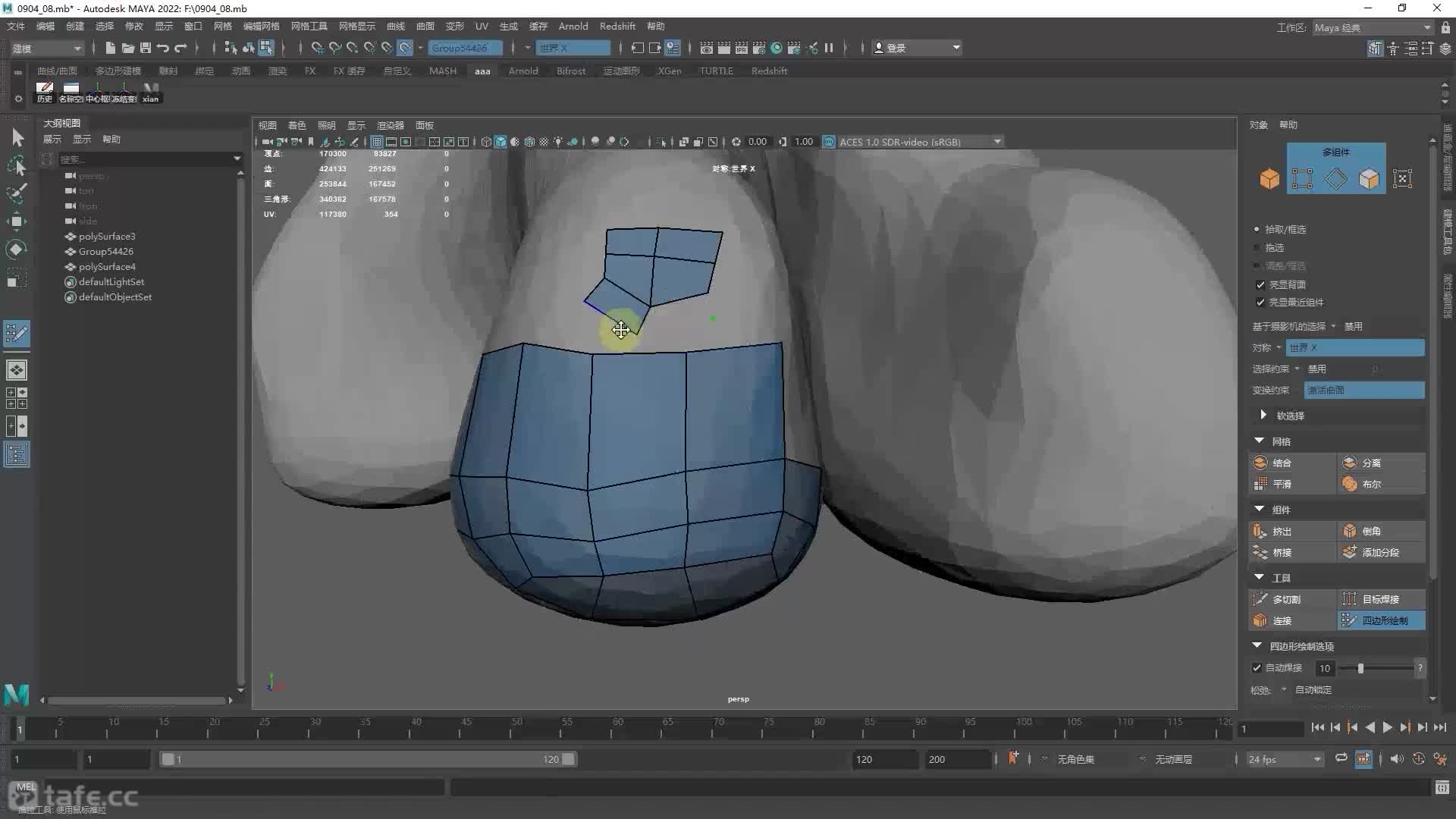Click the Save scene floppy icon

click(x=145, y=48)
